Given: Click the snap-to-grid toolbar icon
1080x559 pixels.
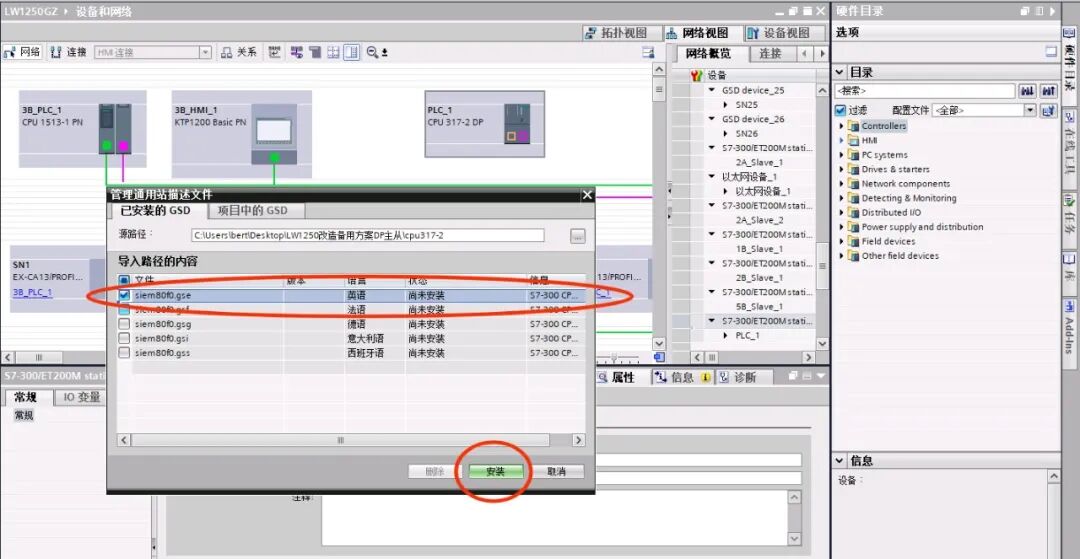Looking at the screenshot, I should click(333, 52).
